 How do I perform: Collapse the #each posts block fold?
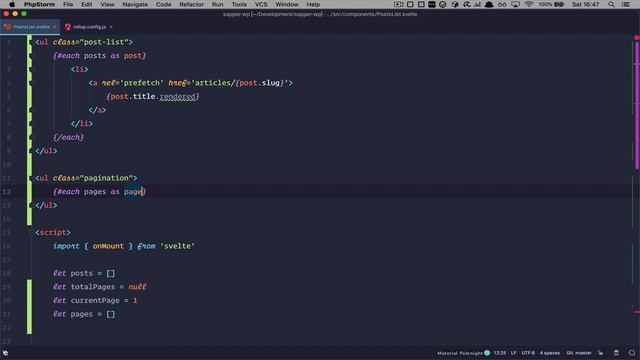pyautogui.click(x=30, y=56)
